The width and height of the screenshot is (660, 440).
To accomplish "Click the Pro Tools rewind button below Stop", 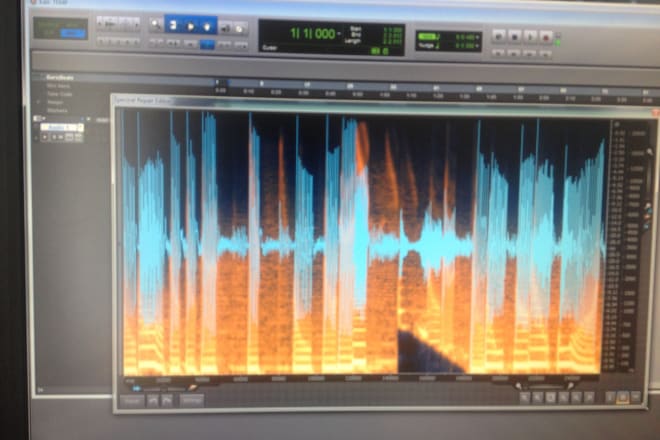I will click(514, 53).
